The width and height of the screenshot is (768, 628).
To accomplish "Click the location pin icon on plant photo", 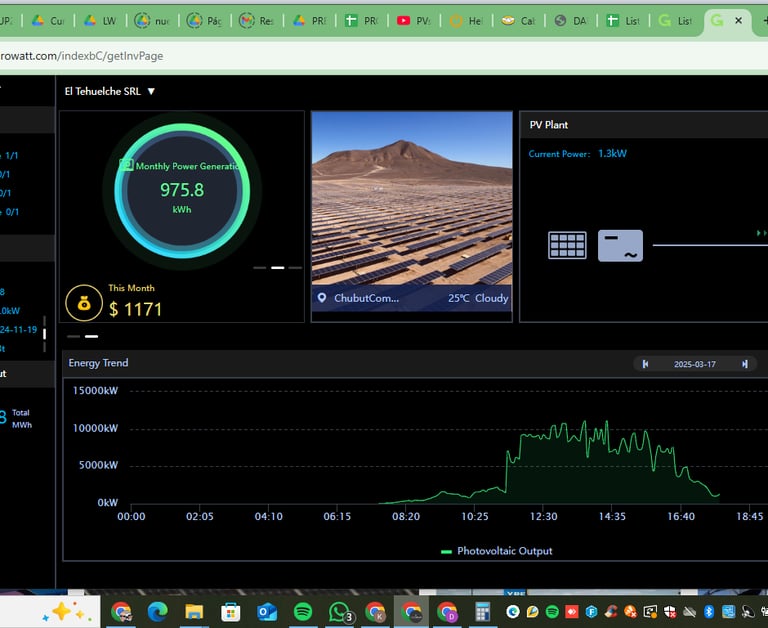I will pyautogui.click(x=322, y=298).
